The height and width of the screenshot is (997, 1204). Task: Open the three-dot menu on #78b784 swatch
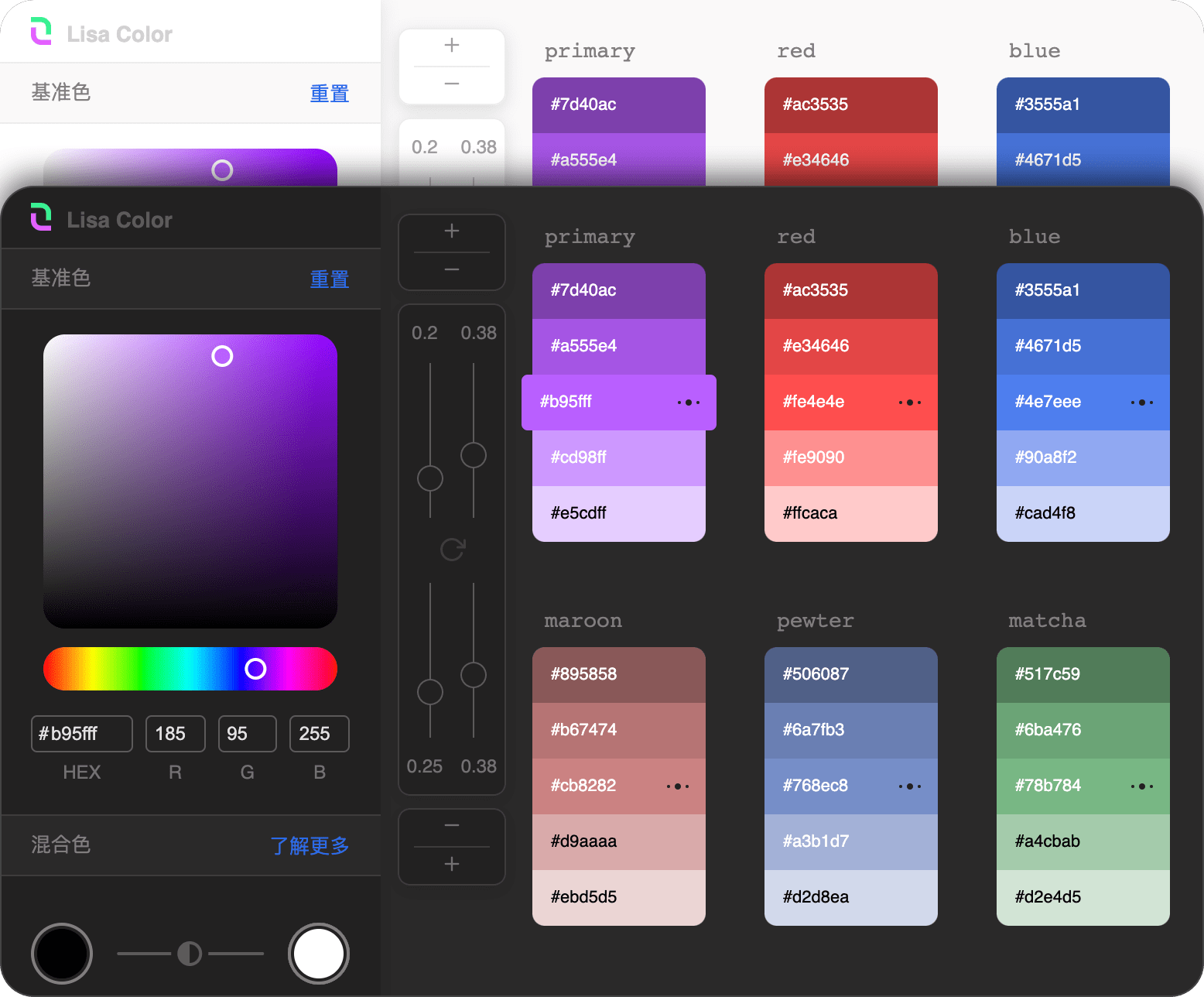(1141, 786)
